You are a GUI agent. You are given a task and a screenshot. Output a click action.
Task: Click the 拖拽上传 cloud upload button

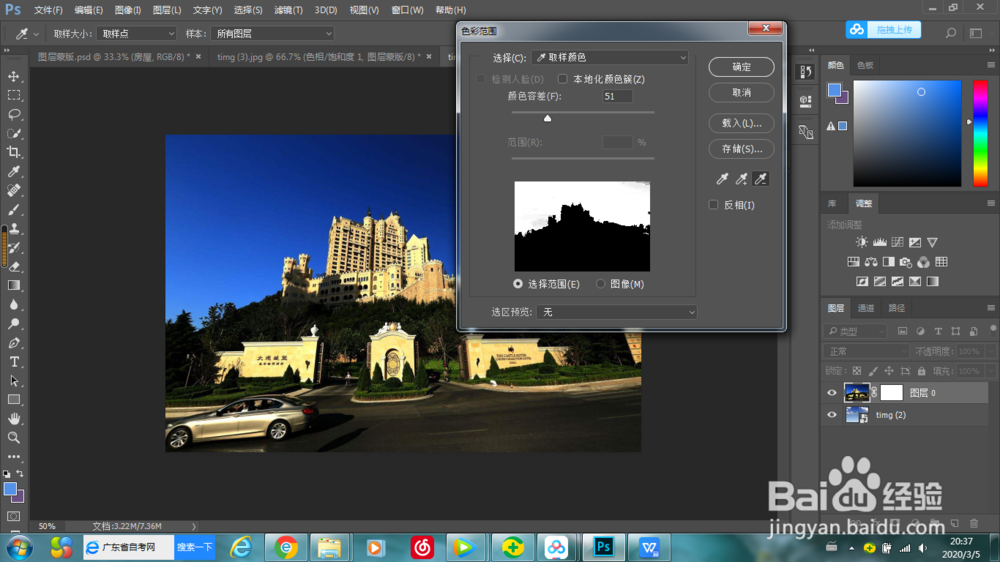coord(883,30)
